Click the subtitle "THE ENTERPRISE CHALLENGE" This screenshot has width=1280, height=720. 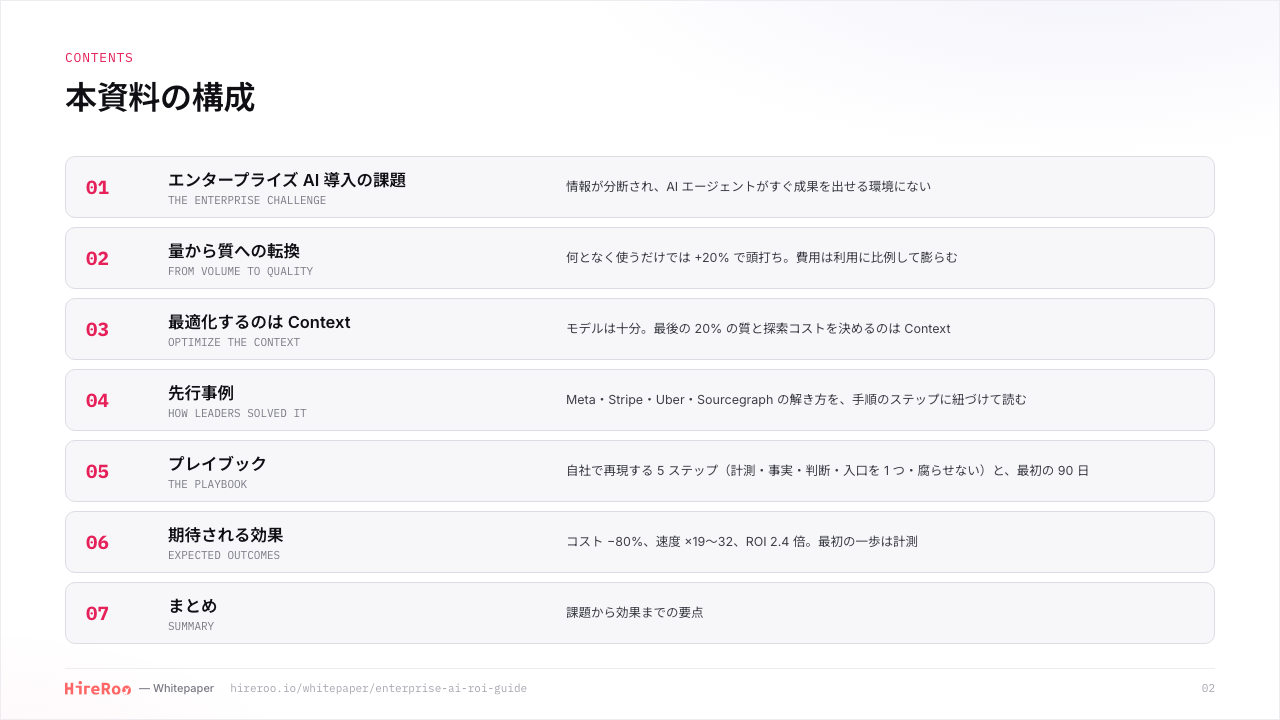247,200
